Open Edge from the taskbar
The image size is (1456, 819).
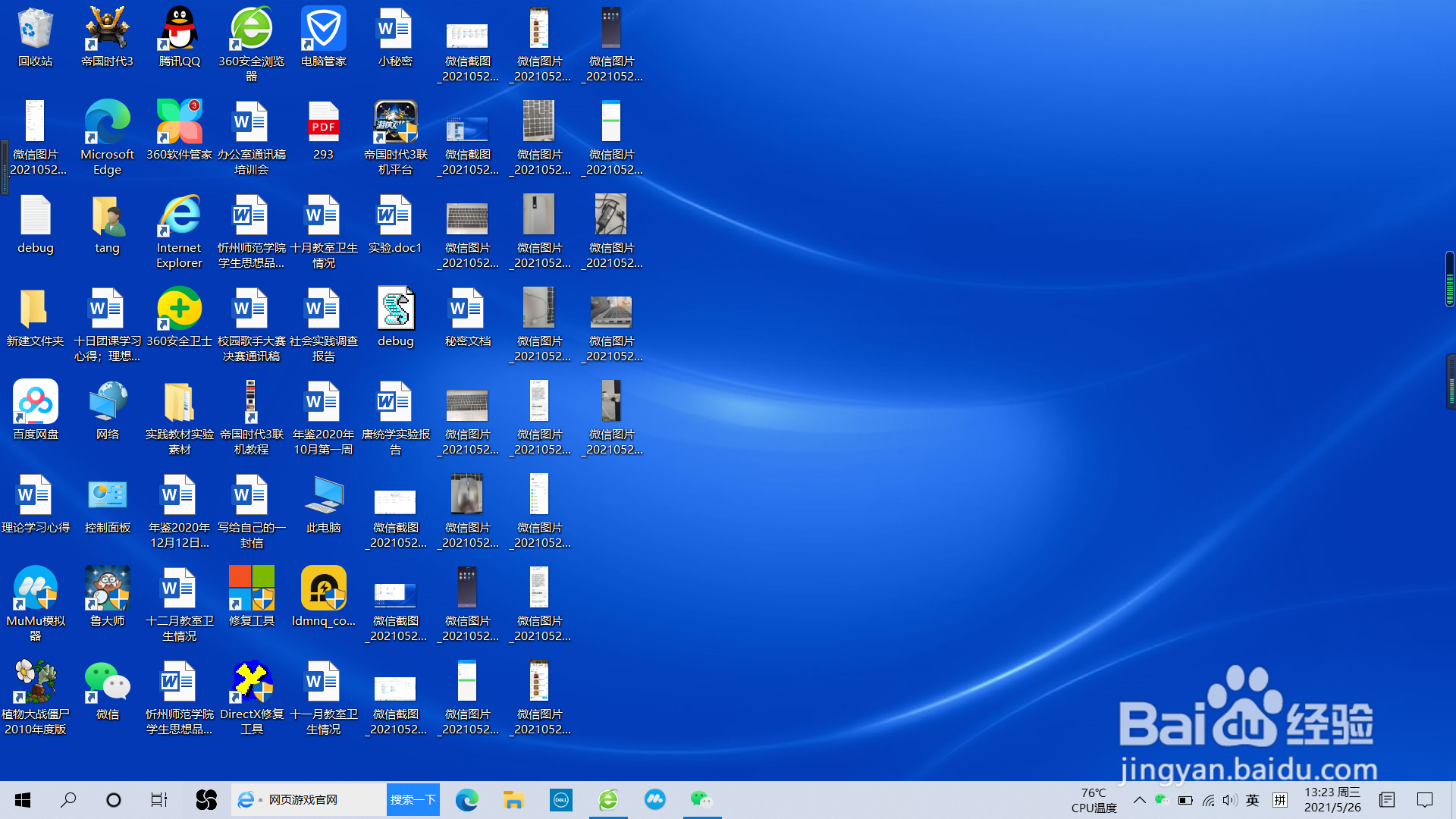466,799
